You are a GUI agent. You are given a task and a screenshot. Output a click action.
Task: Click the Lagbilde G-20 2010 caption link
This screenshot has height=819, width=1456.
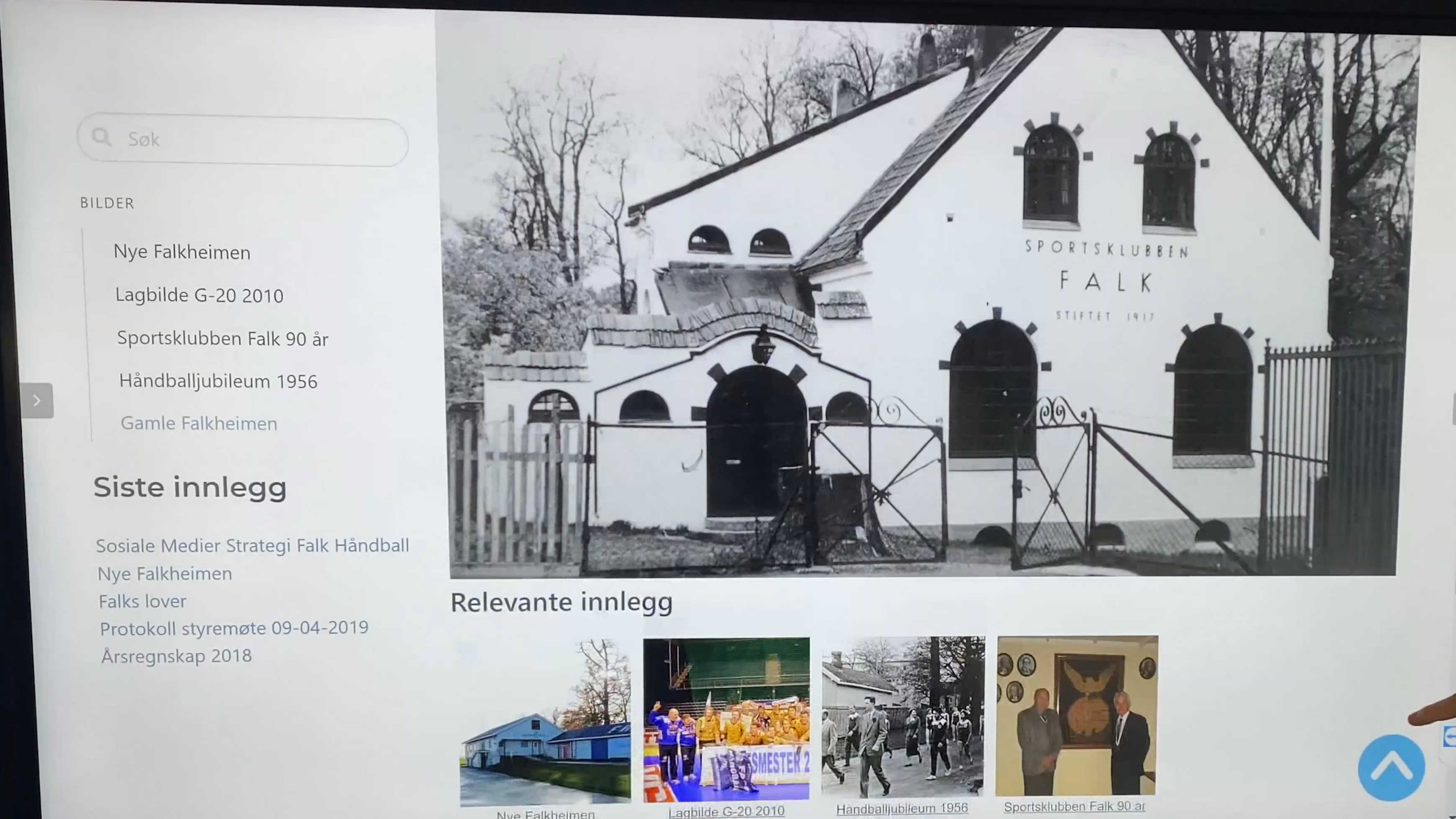[x=726, y=811]
